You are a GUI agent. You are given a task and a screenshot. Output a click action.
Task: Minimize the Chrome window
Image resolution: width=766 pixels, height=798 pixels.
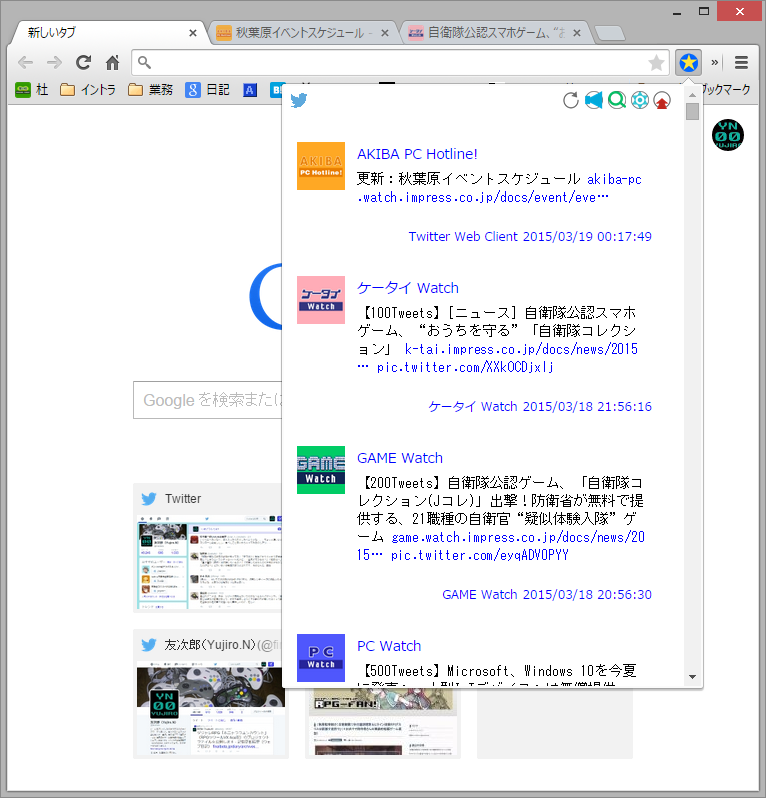coord(677,12)
